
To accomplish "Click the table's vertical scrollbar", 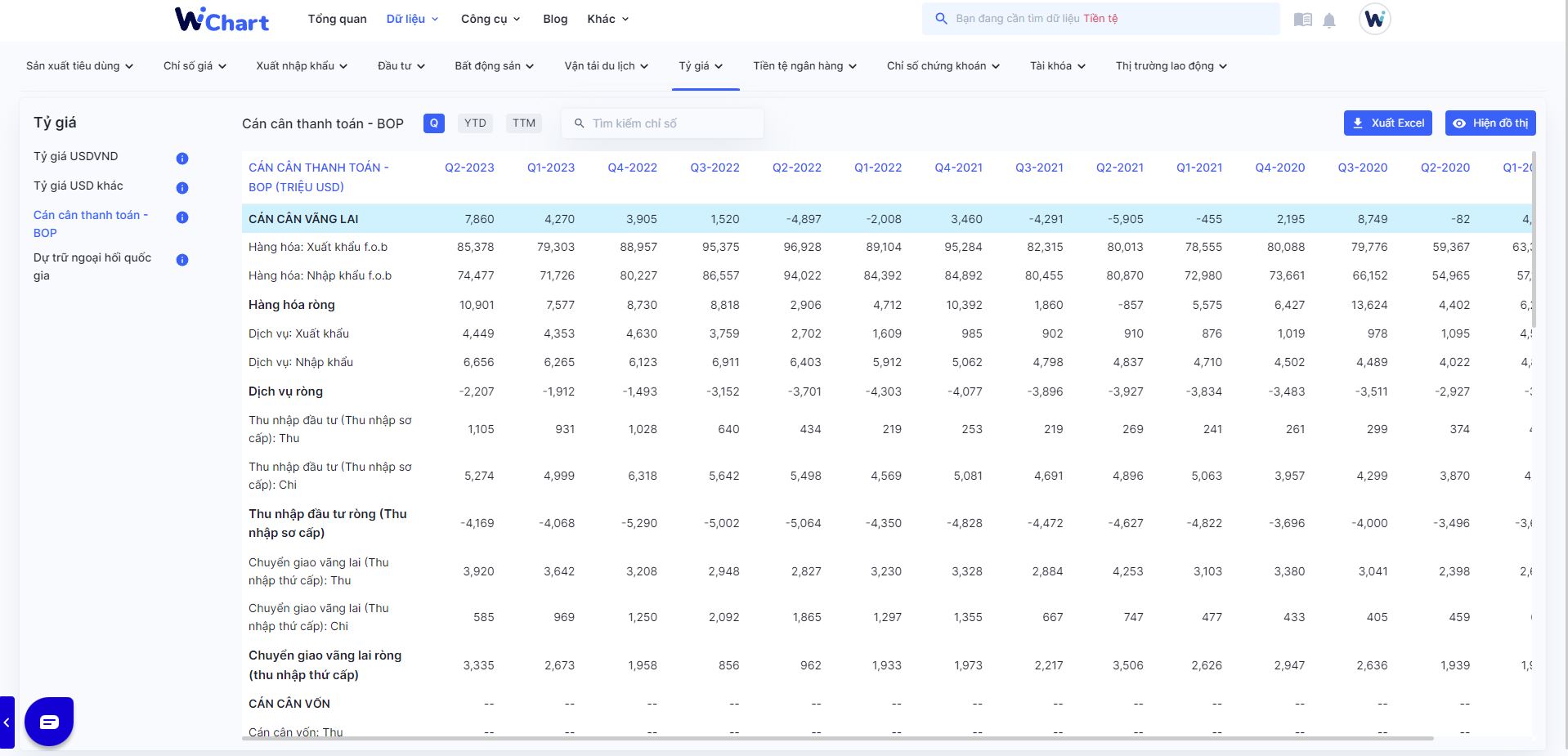I will pos(1534,239).
